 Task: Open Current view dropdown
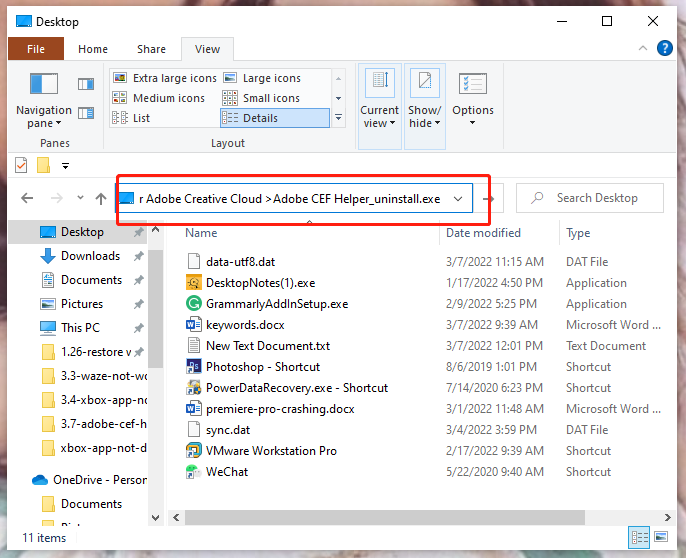click(379, 106)
